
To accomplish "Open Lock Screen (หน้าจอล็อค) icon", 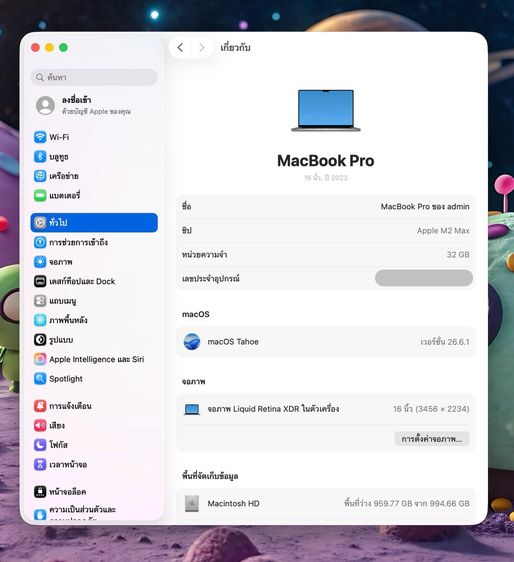I will 40,492.
